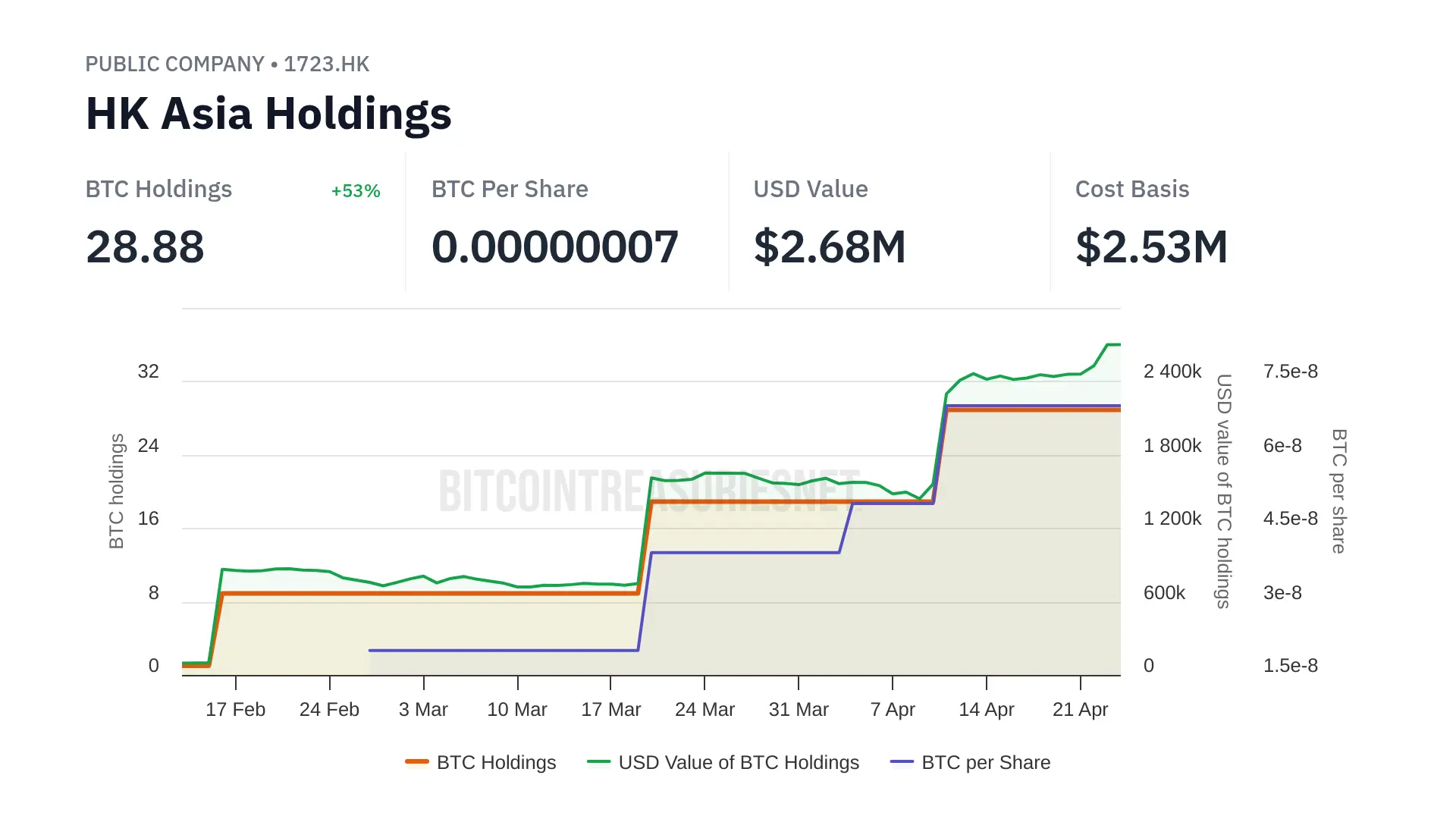Select the 28.88 BTC Holdings value
The width and height of the screenshot is (1456, 819).
click(145, 247)
